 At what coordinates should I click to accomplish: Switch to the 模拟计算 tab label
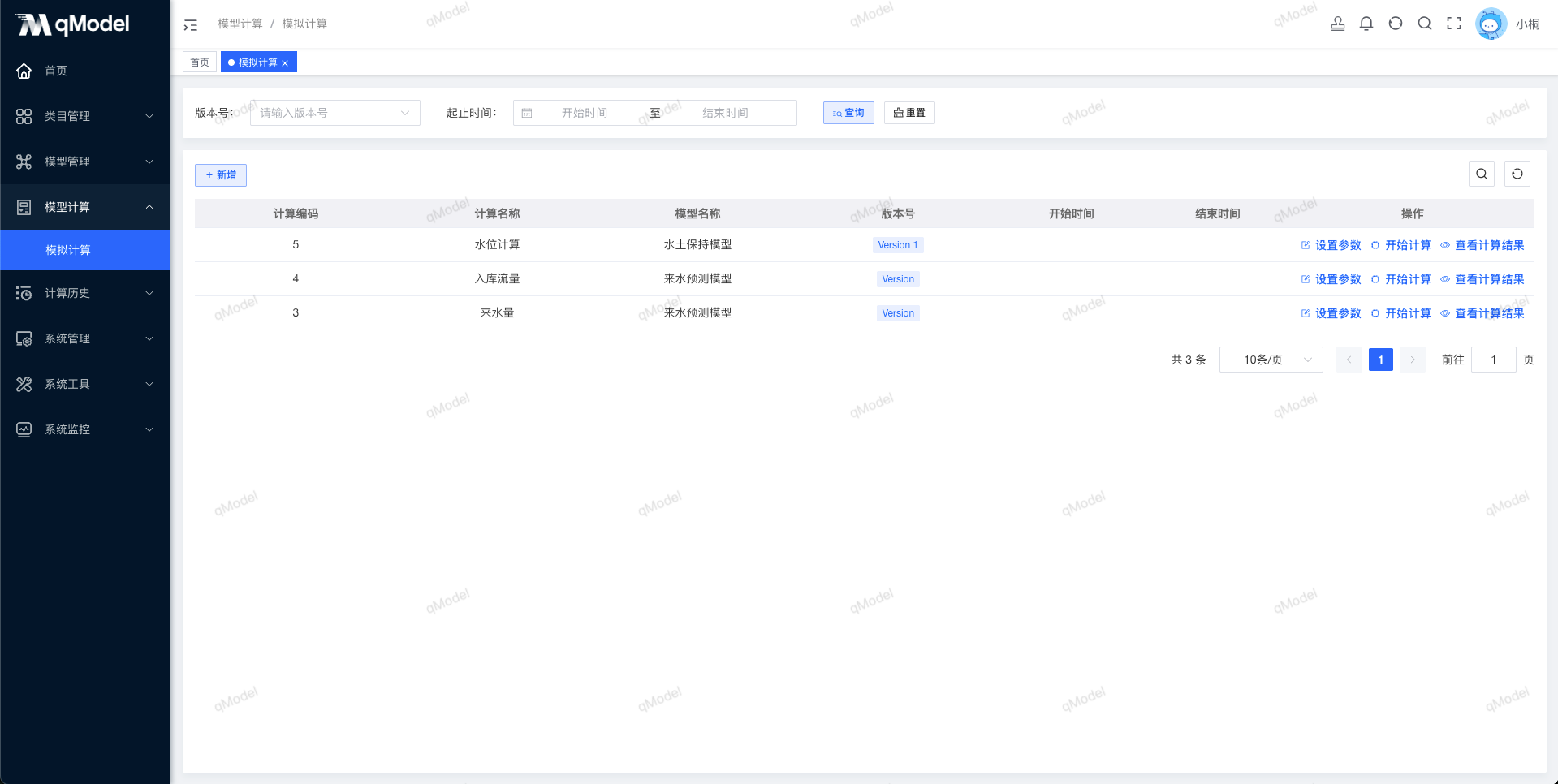(258, 62)
